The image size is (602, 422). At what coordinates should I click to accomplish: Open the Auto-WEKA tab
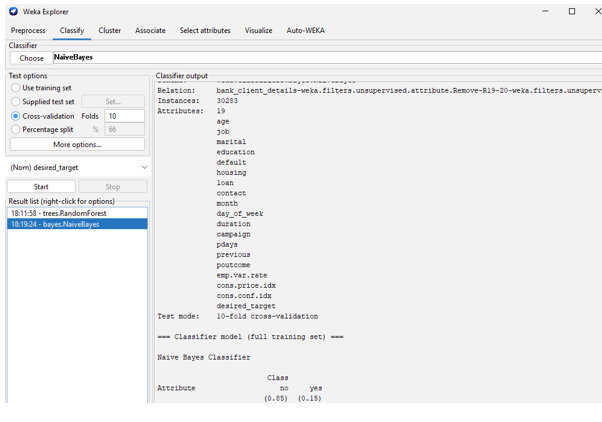[306, 30]
